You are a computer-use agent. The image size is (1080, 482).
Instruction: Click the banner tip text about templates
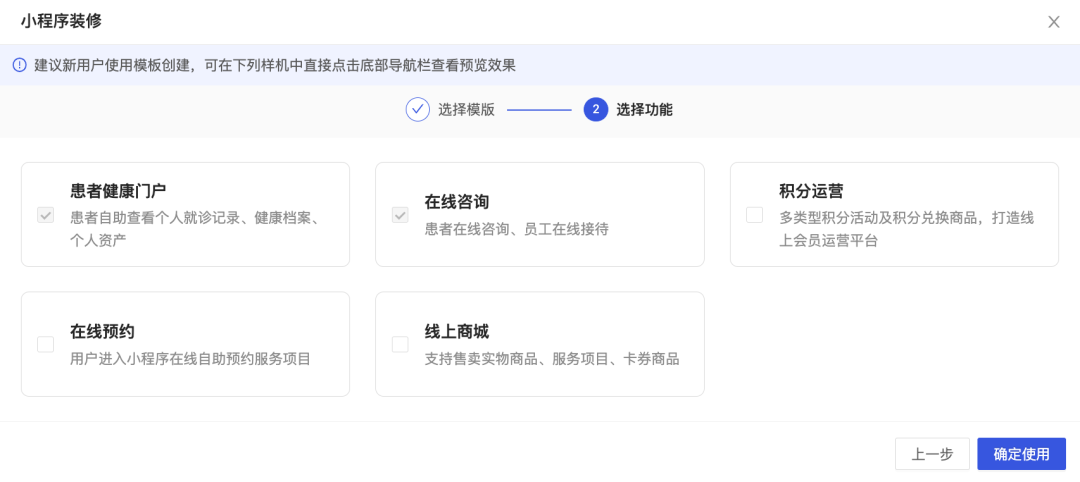[x=276, y=65]
